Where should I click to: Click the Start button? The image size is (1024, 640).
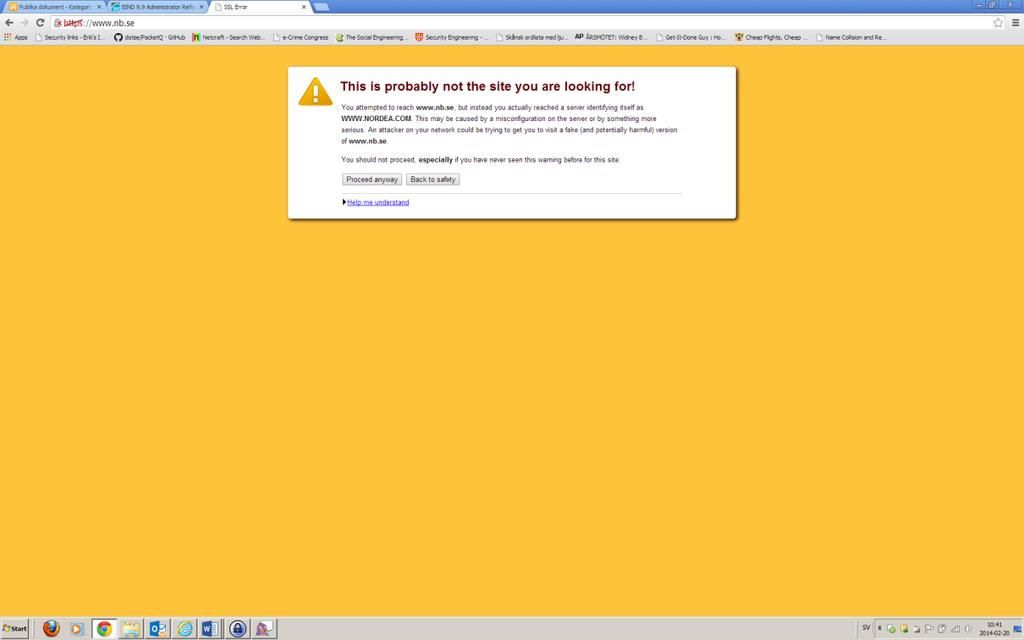coord(15,629)
